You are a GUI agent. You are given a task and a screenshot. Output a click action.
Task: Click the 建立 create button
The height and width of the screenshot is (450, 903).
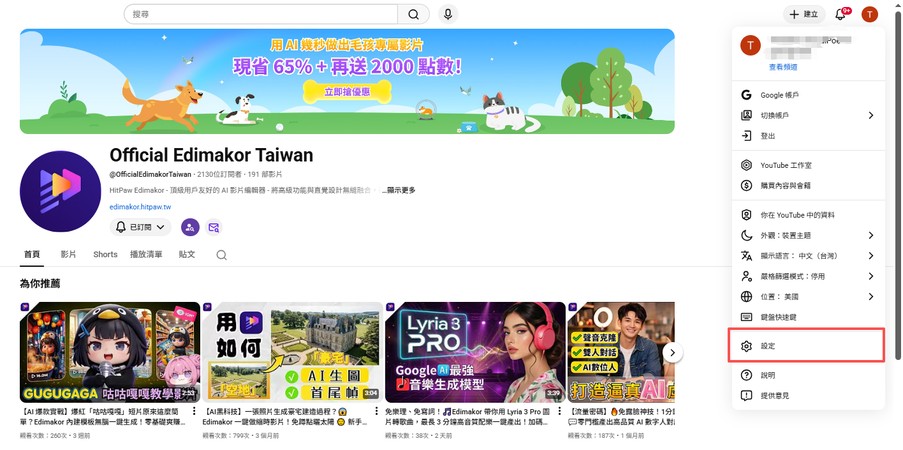tap(804, 14)
